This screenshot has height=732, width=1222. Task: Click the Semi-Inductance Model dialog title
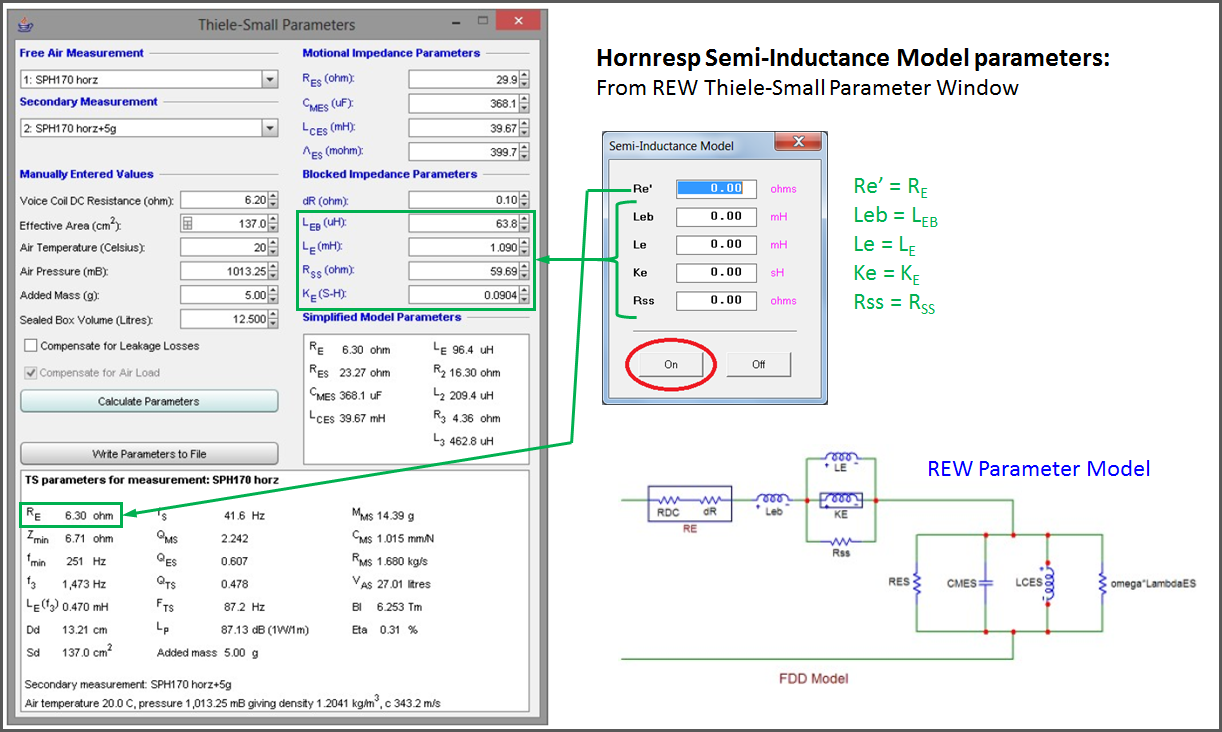pos(671,146)
